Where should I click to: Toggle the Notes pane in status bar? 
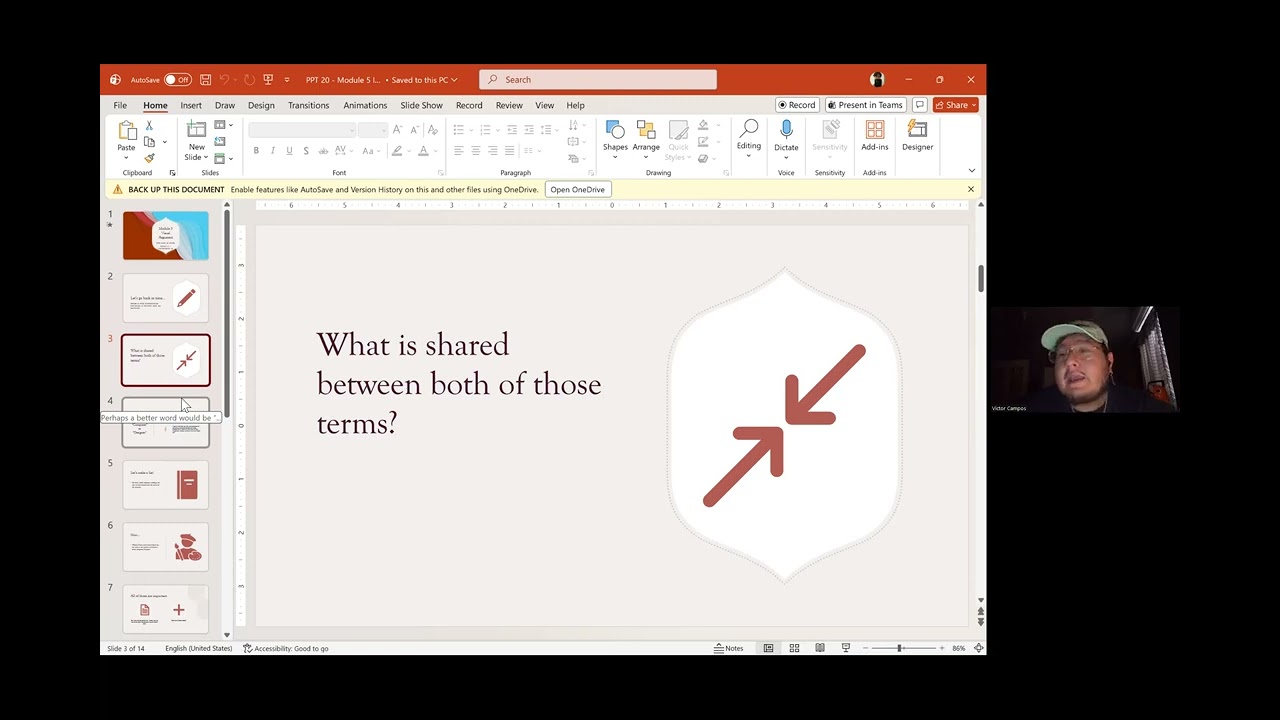pyautogui.click(x=729, y=648)
